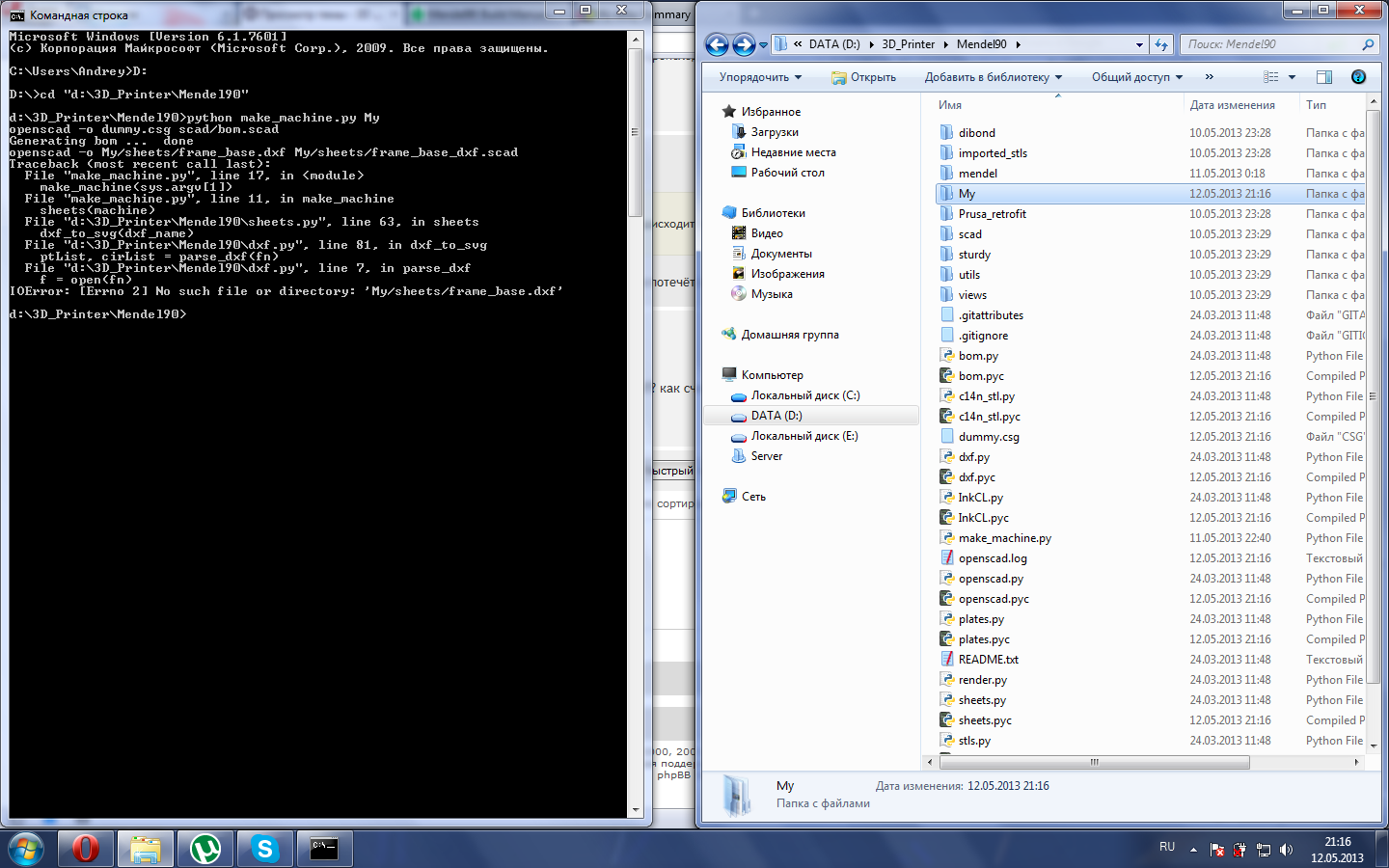
Task: Sort files by Дата изменения column header
Action: point(1232,105)
